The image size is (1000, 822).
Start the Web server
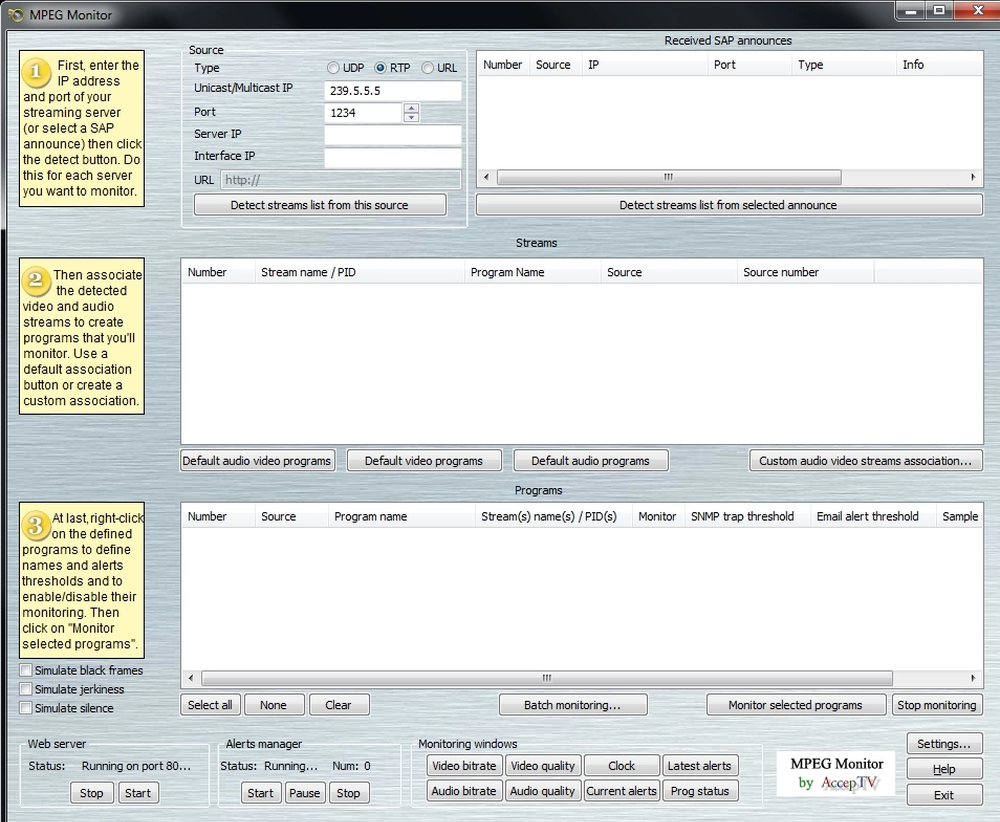coord(138,793)
